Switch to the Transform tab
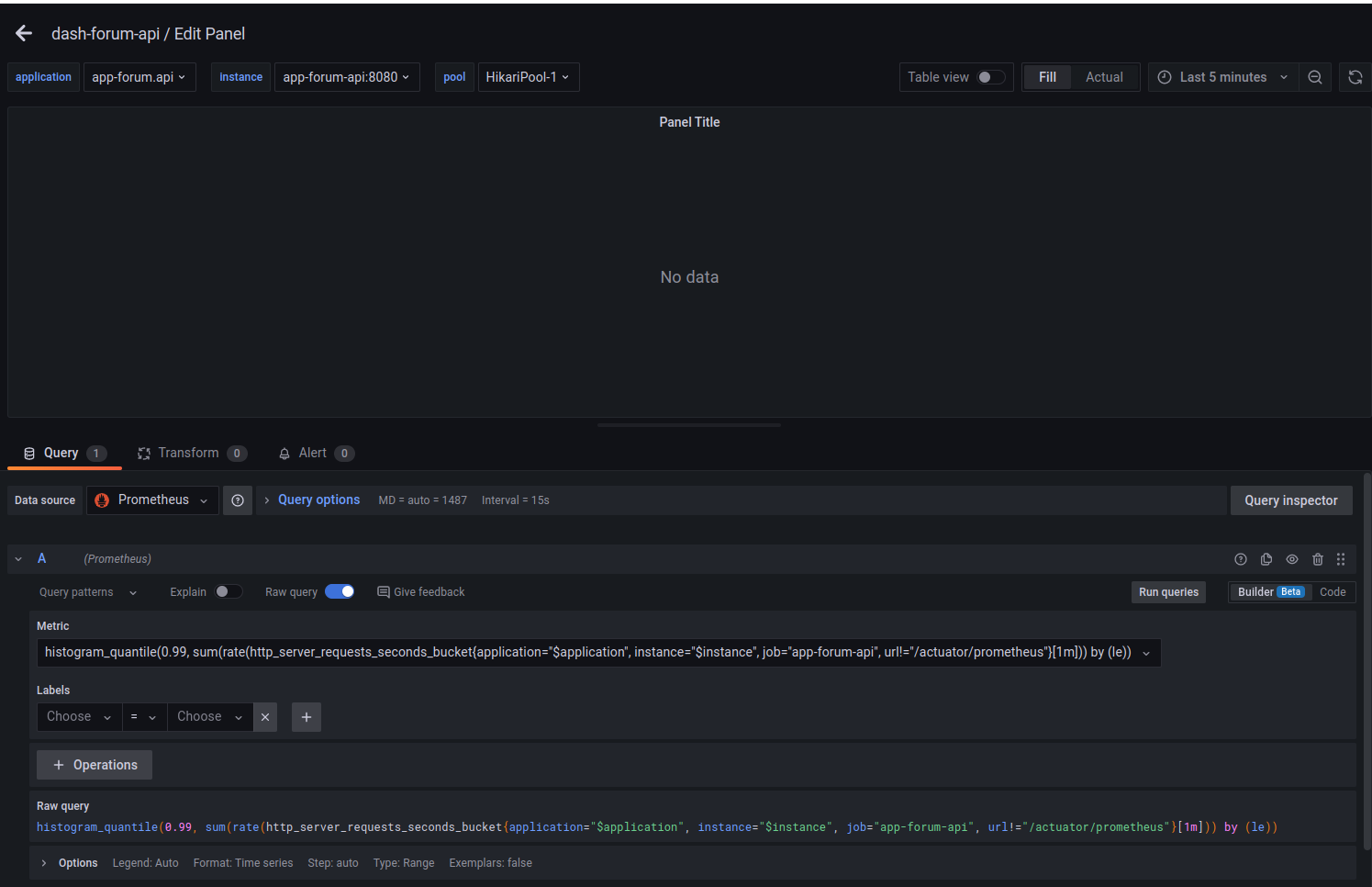The height and width of the screenshot is (887, 1372). pos(192,454)
